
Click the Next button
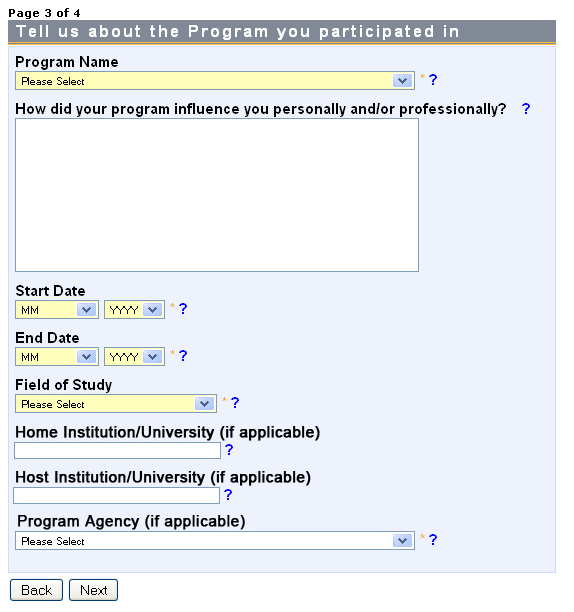[x=93, y=590]
